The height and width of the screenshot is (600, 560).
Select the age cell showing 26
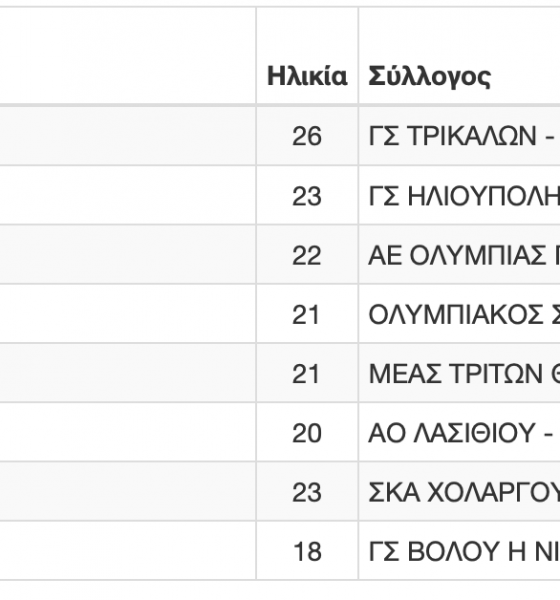tap(307, 136)
